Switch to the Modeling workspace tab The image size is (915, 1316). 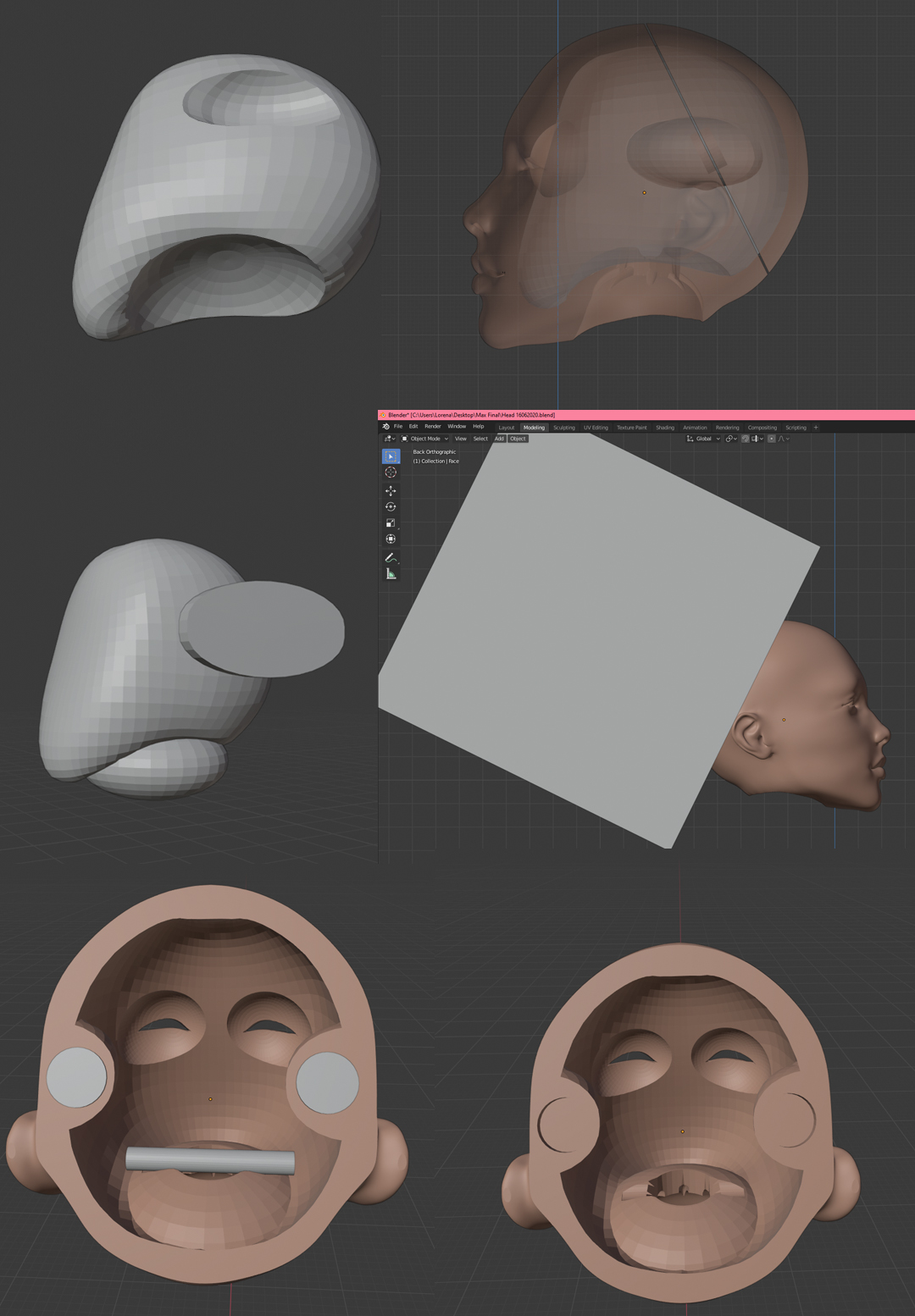pos(534,428)
